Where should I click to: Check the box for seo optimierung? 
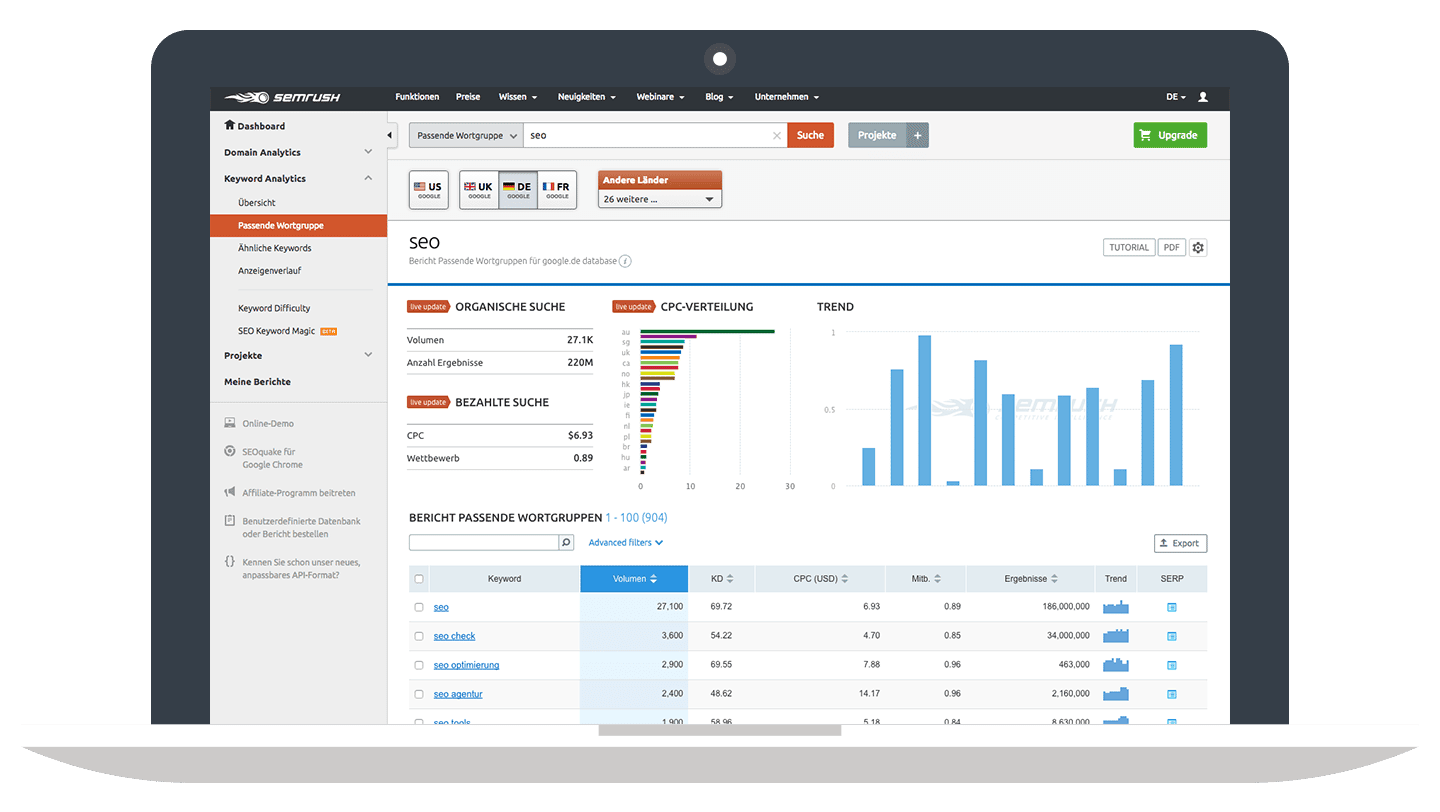tap(419, 665)
